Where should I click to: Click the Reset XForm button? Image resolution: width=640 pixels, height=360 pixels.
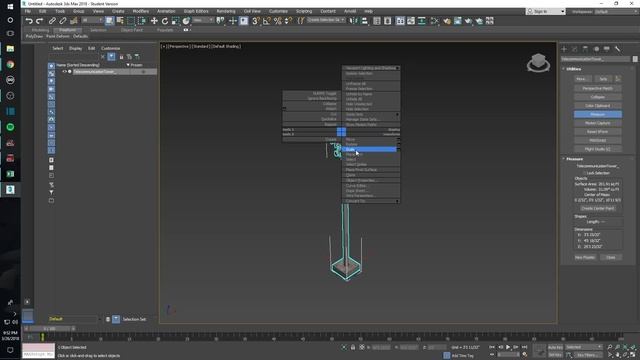tap(598, 132)
